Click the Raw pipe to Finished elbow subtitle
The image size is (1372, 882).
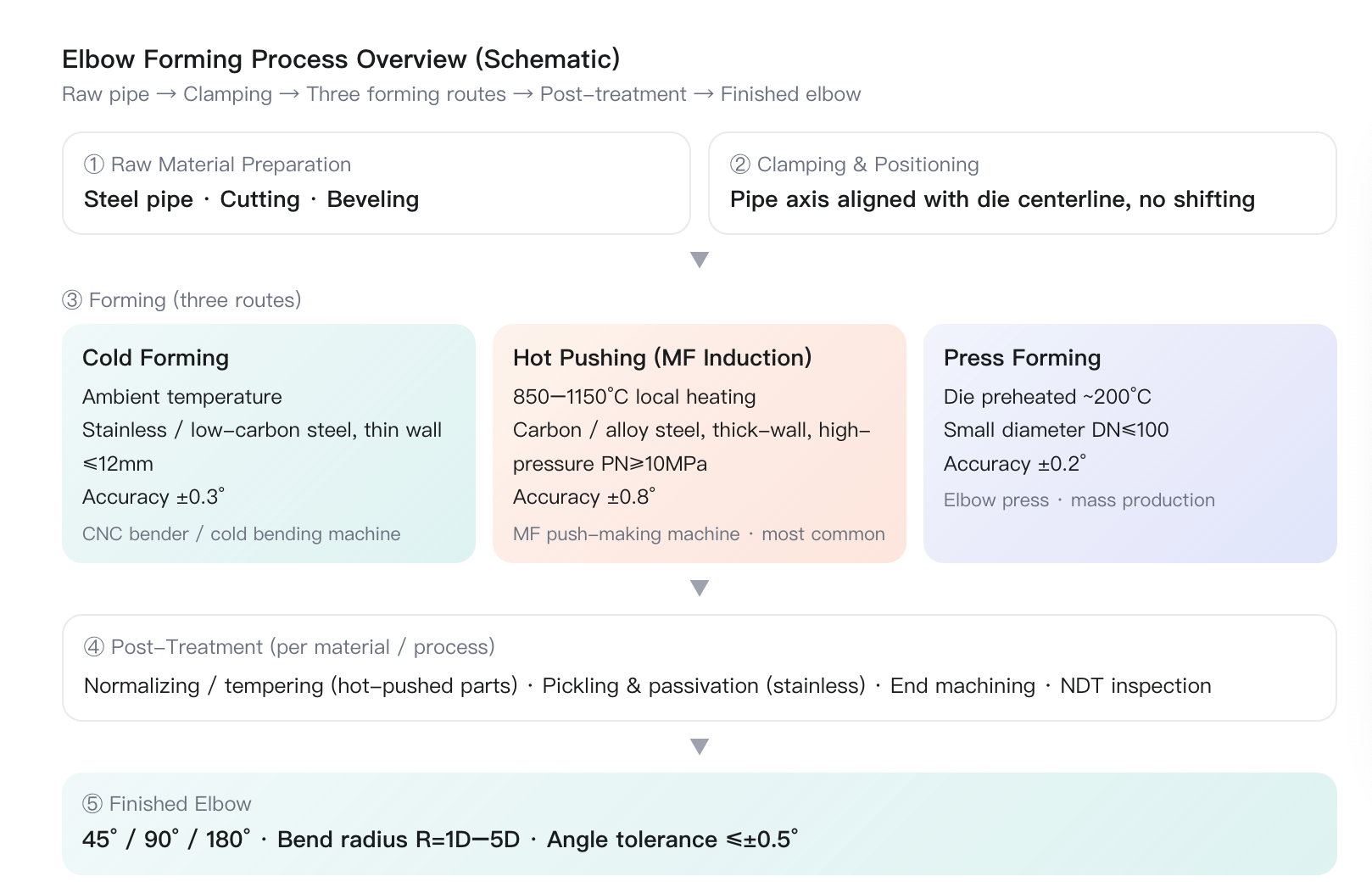point(461,94)
